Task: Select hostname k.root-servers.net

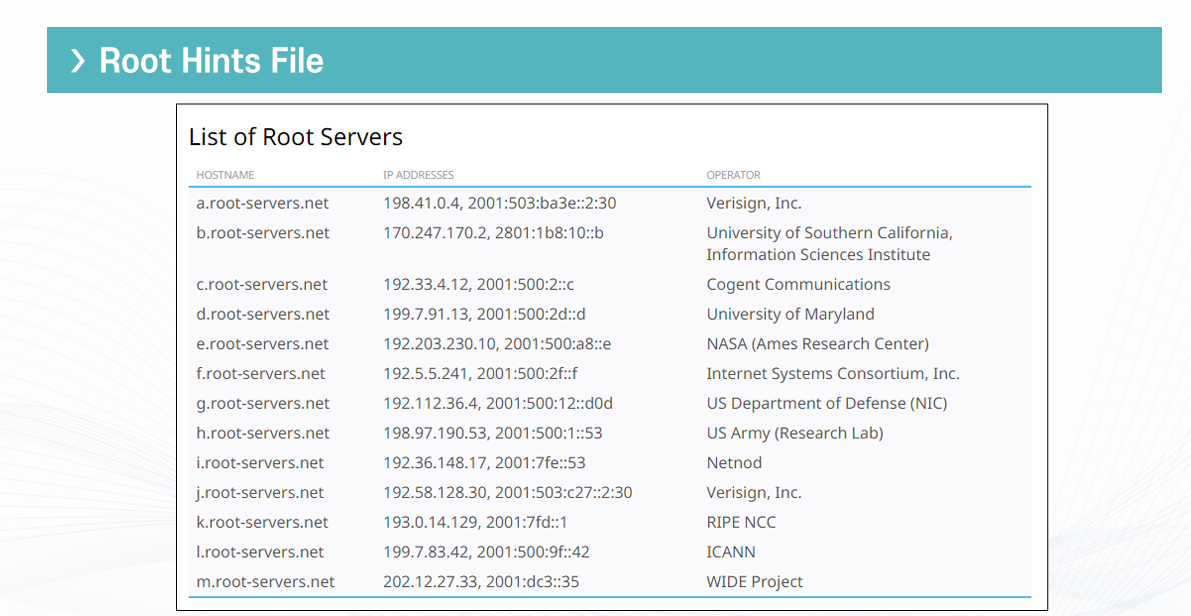Action: point(262,522)
